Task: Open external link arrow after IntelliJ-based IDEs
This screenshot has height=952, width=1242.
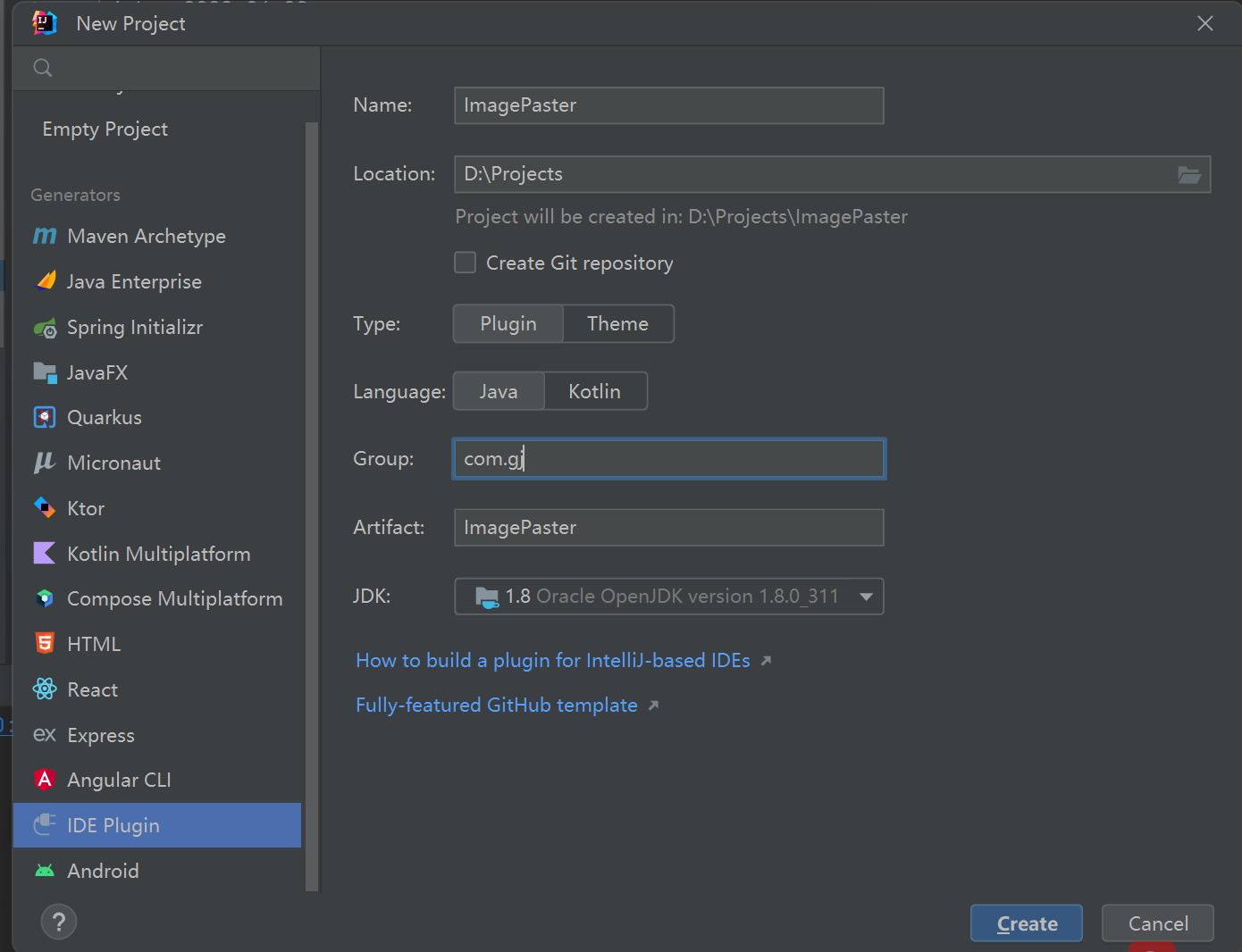Action: [766, 661]
